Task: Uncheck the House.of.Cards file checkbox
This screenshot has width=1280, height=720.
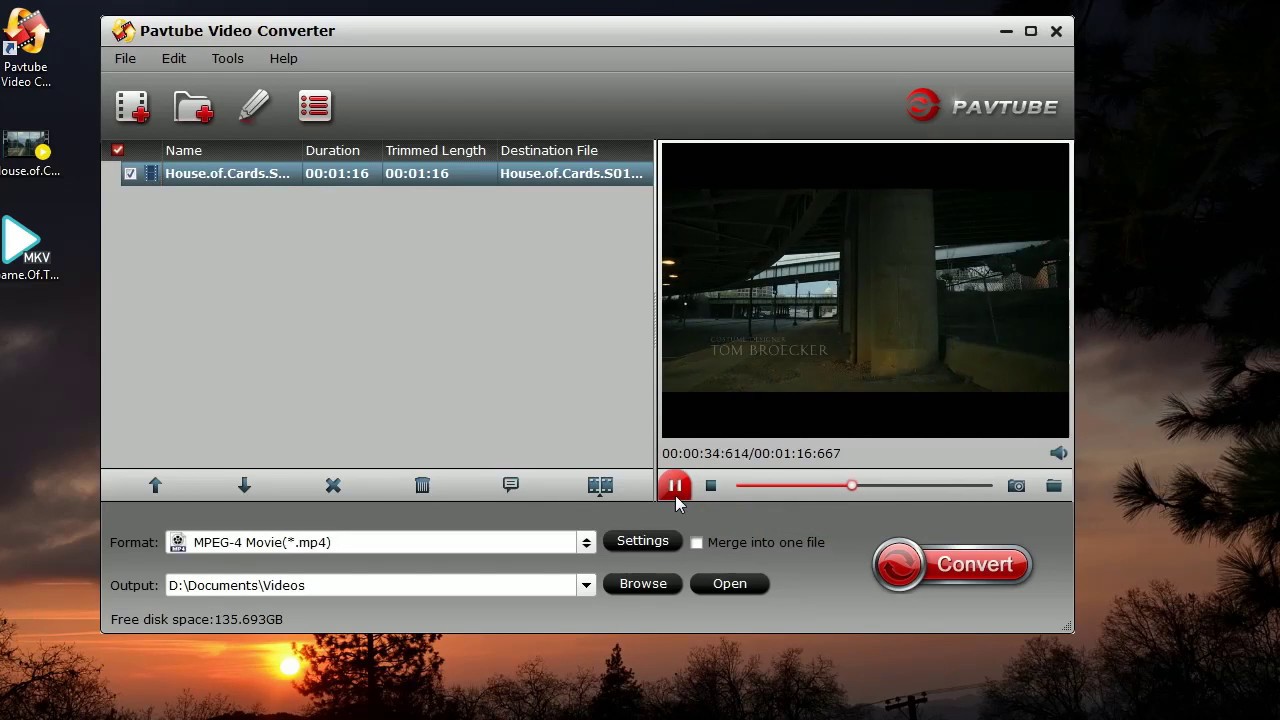Action: tap(130, 173)
